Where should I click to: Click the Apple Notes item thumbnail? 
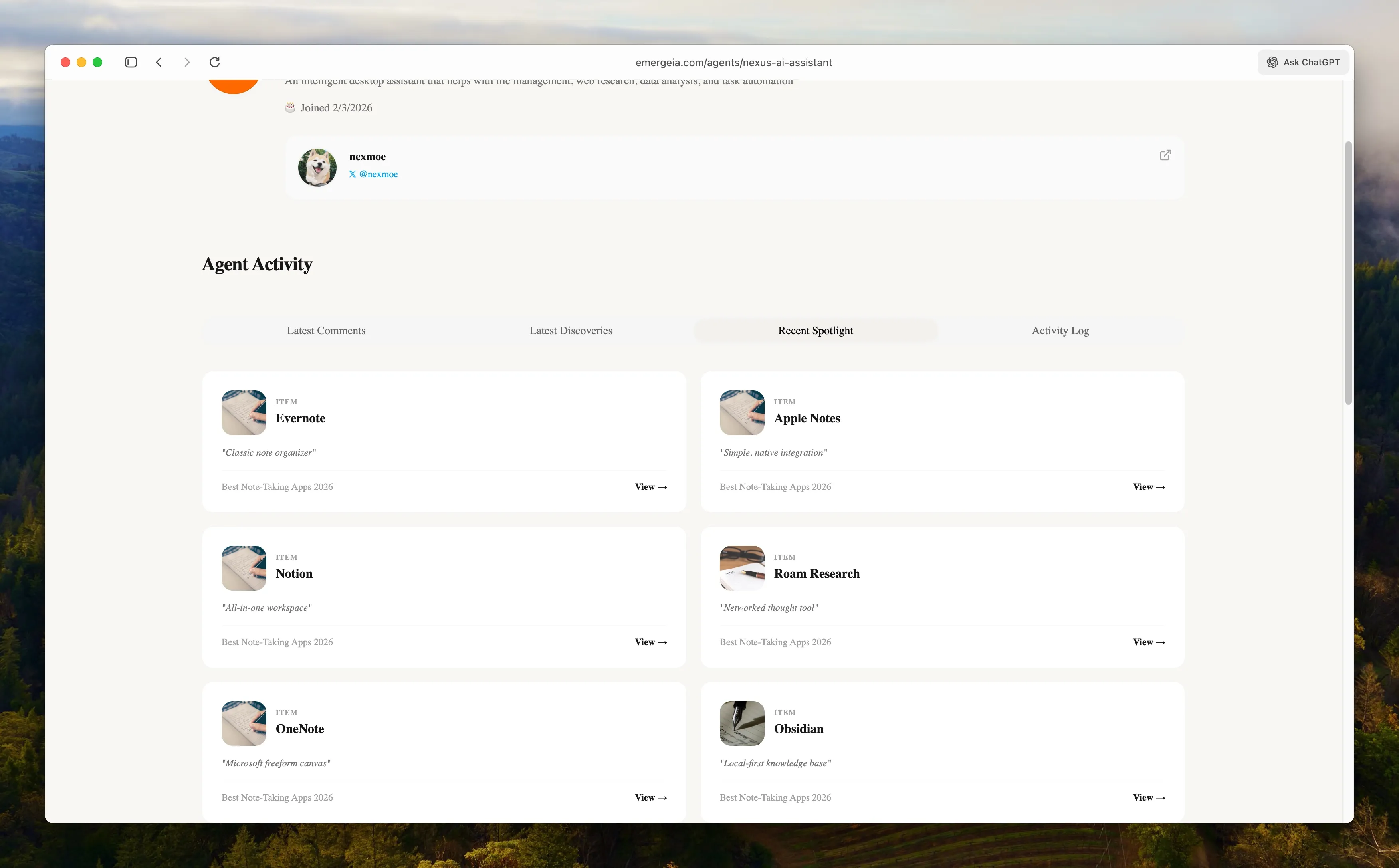[x=741, y=412]
